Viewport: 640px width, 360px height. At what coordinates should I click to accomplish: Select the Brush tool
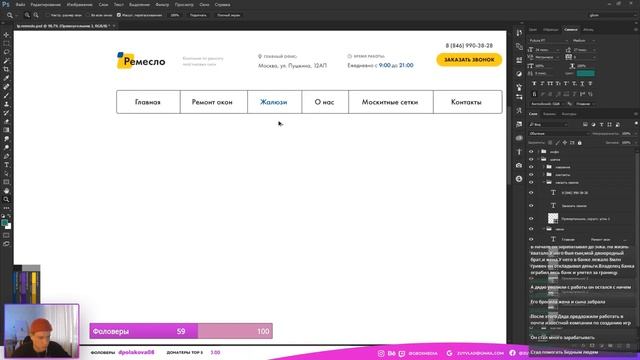(6, 96)
